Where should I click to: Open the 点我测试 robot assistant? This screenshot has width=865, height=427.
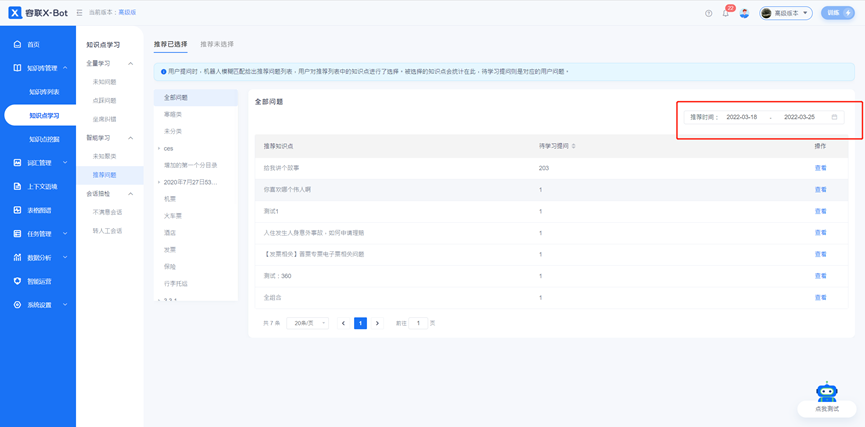(x=826, y=398)
